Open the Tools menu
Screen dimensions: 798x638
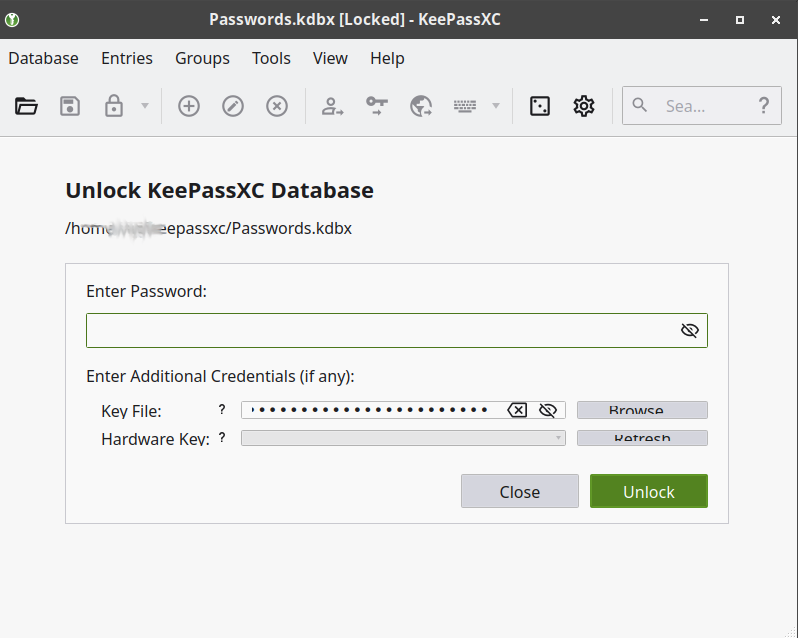point(271,59)
